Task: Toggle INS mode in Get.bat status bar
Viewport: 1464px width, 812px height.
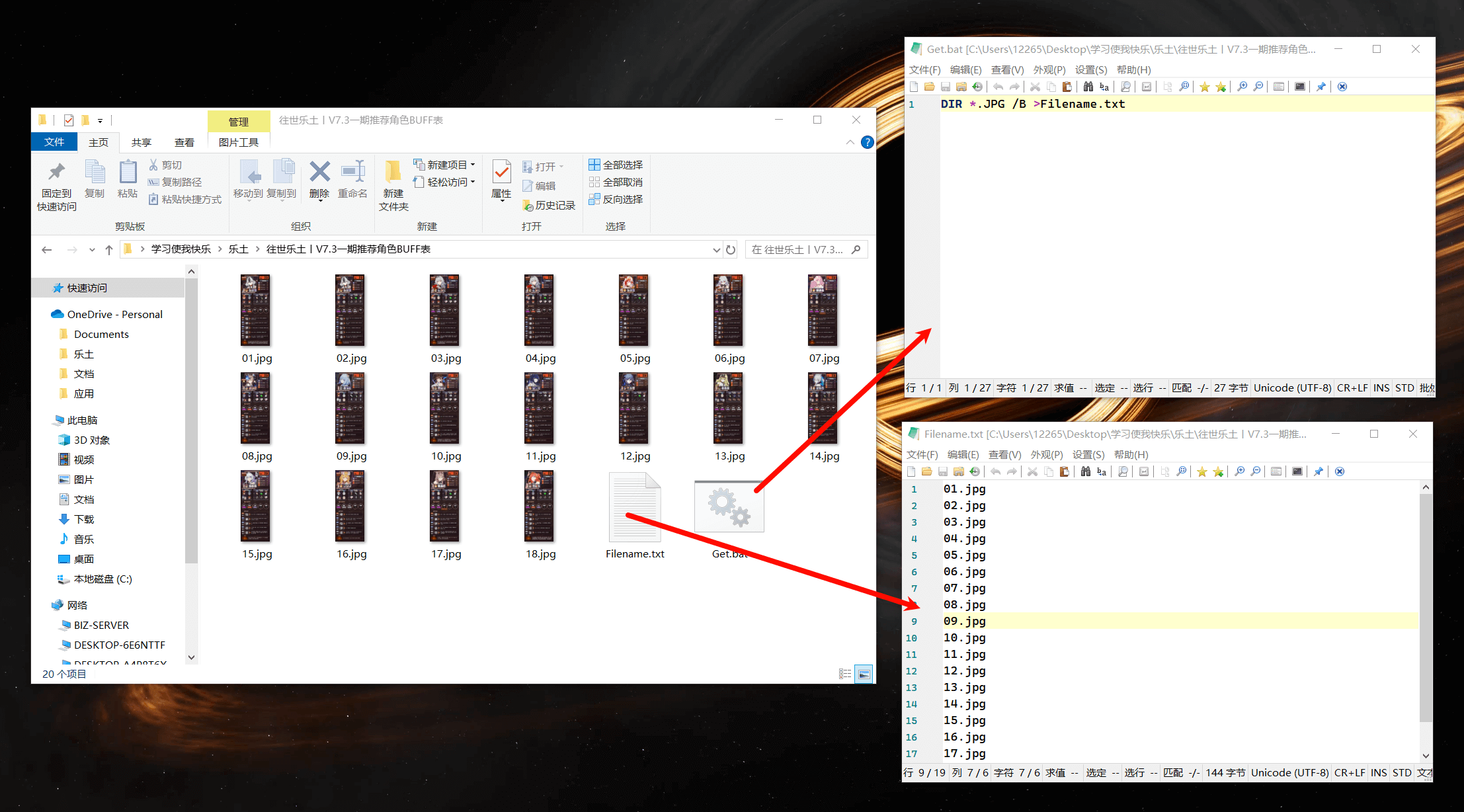Action: (1381, 388)
